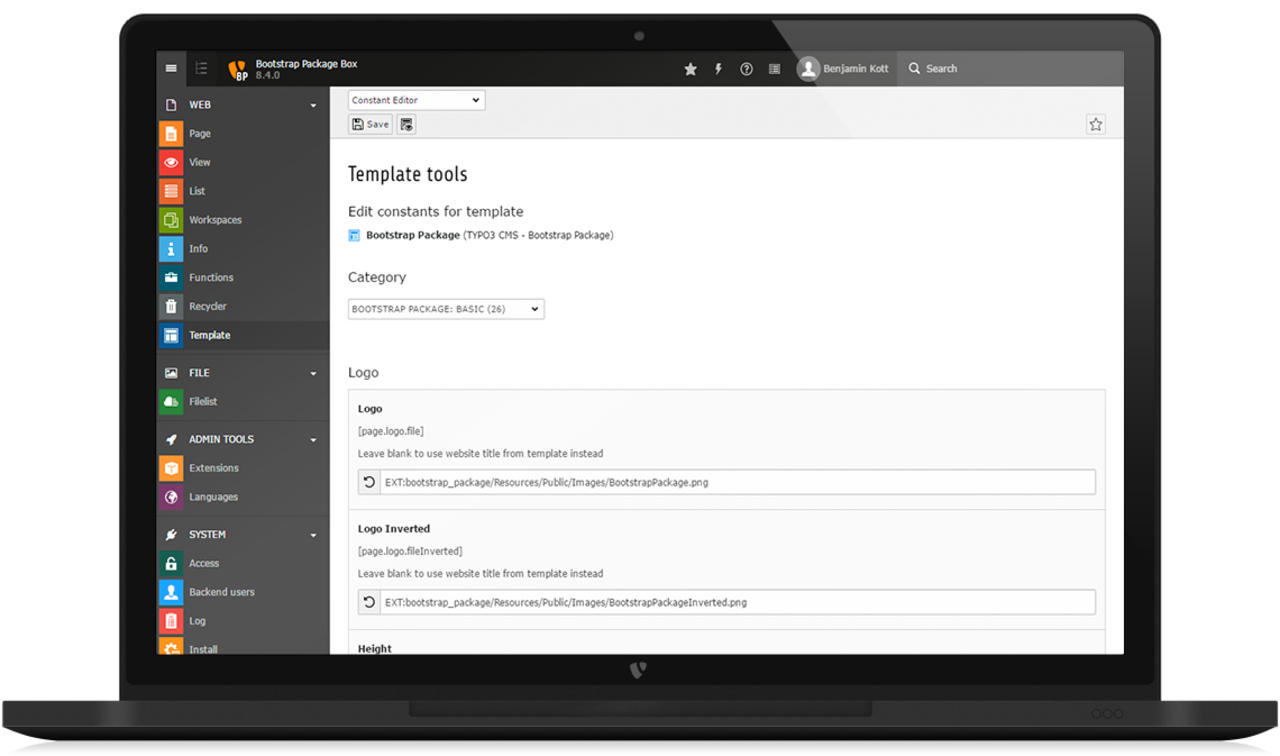1280x756 pixels.
Task: Open the help question mark icon
Action: (746, 69)
